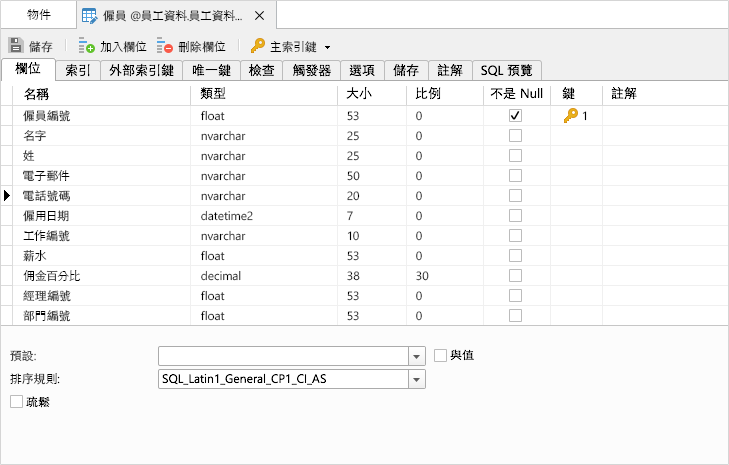
Task: Click the 儲存 save disk icon
Action: (x=16, y=46)
